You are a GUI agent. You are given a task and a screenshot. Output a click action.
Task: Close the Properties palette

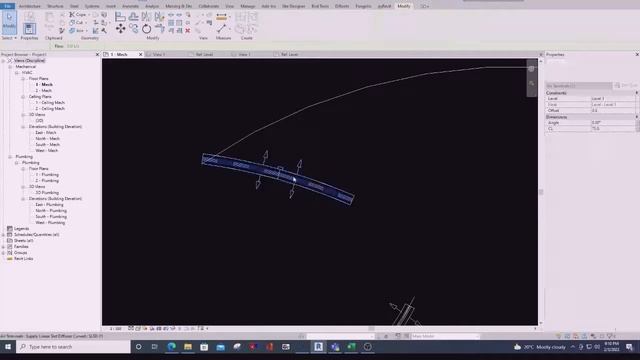tap(637, 54)
